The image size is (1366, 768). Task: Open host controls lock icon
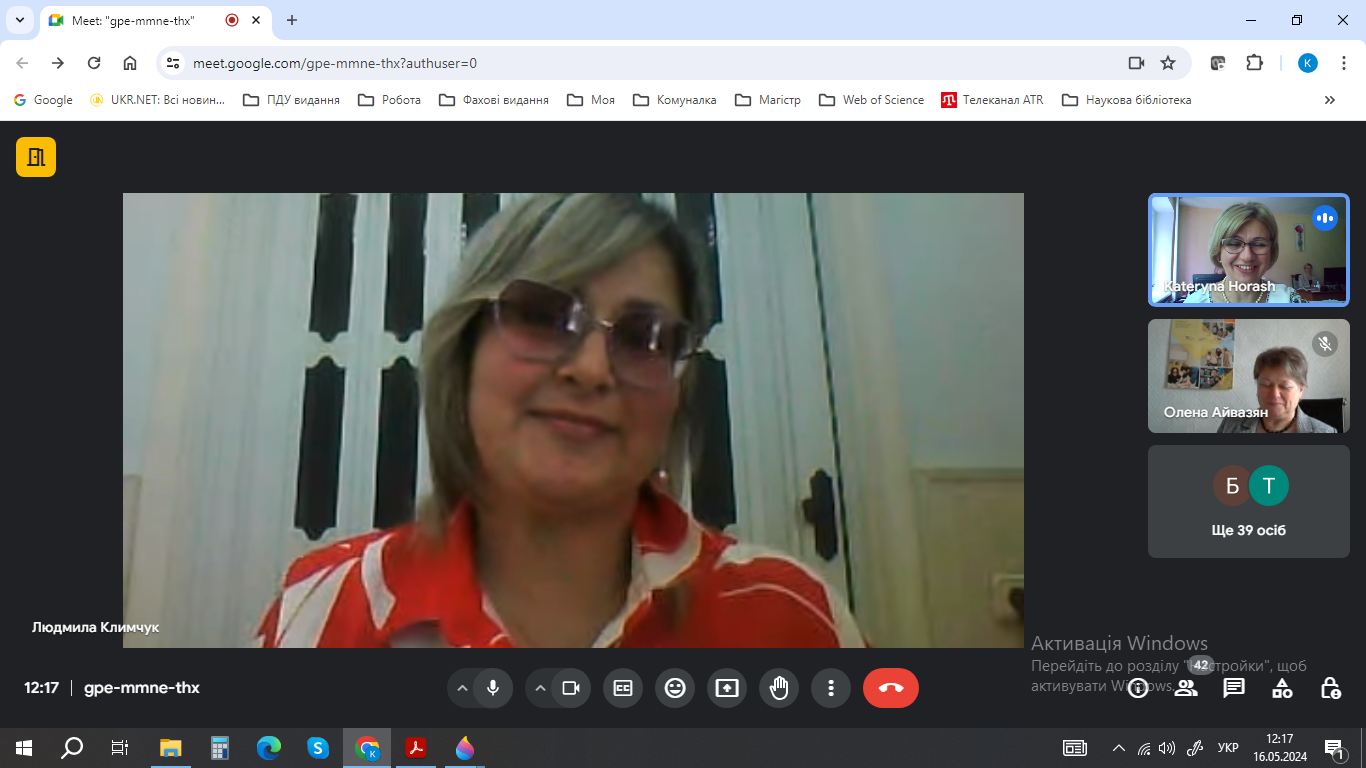coord(1330,688)
